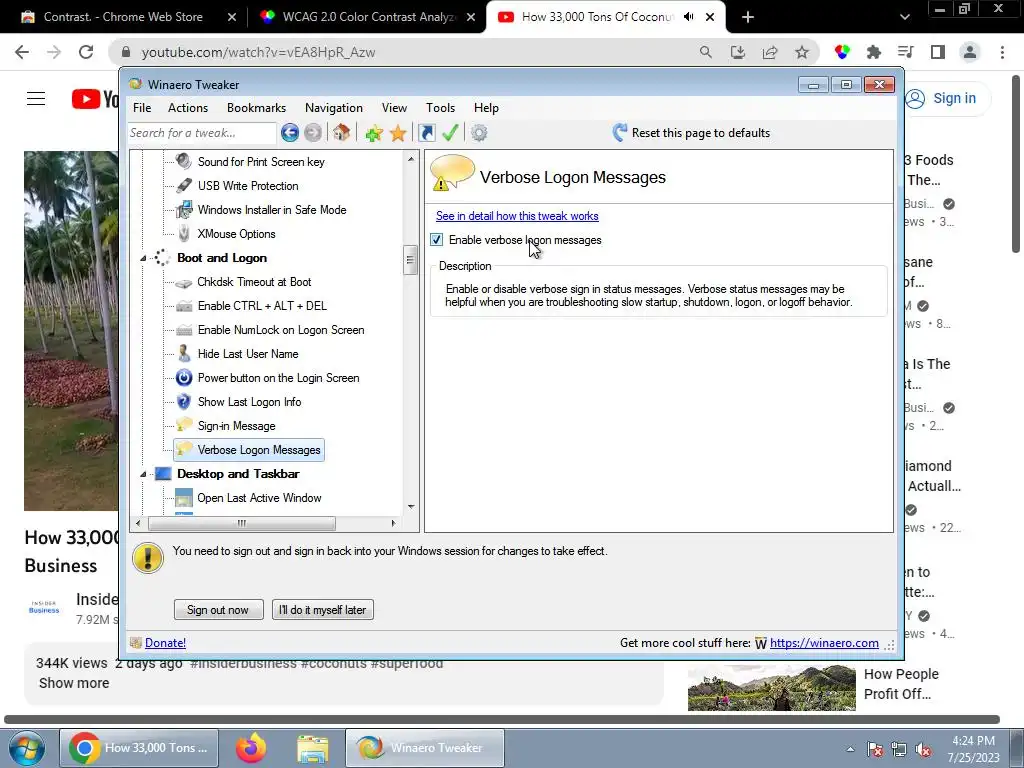The image size is (1024, 768).
Task: Select Sign-in Message tree item
Action: click(x=236, y=426)
